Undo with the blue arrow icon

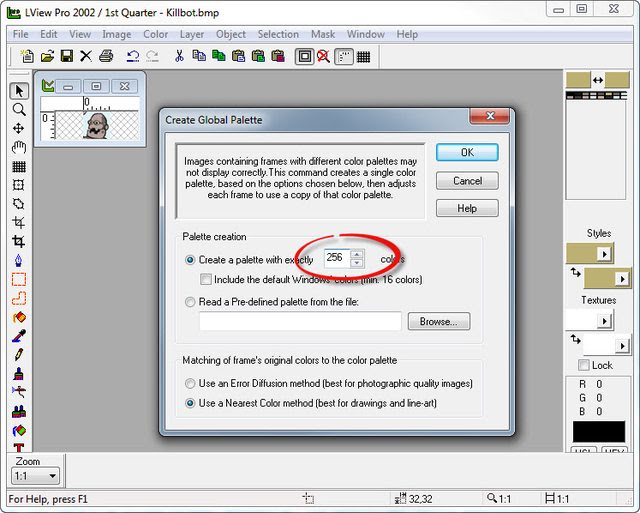[133, 56]
